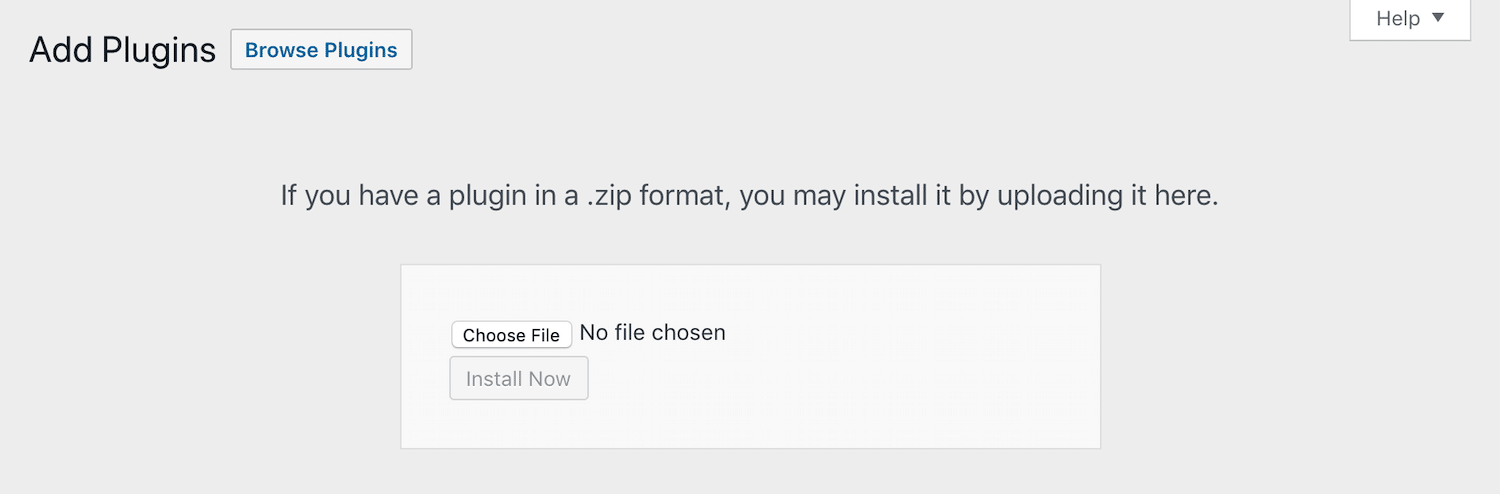
Task: Start plugin installation with Install Now
Action: coord(518,379)
